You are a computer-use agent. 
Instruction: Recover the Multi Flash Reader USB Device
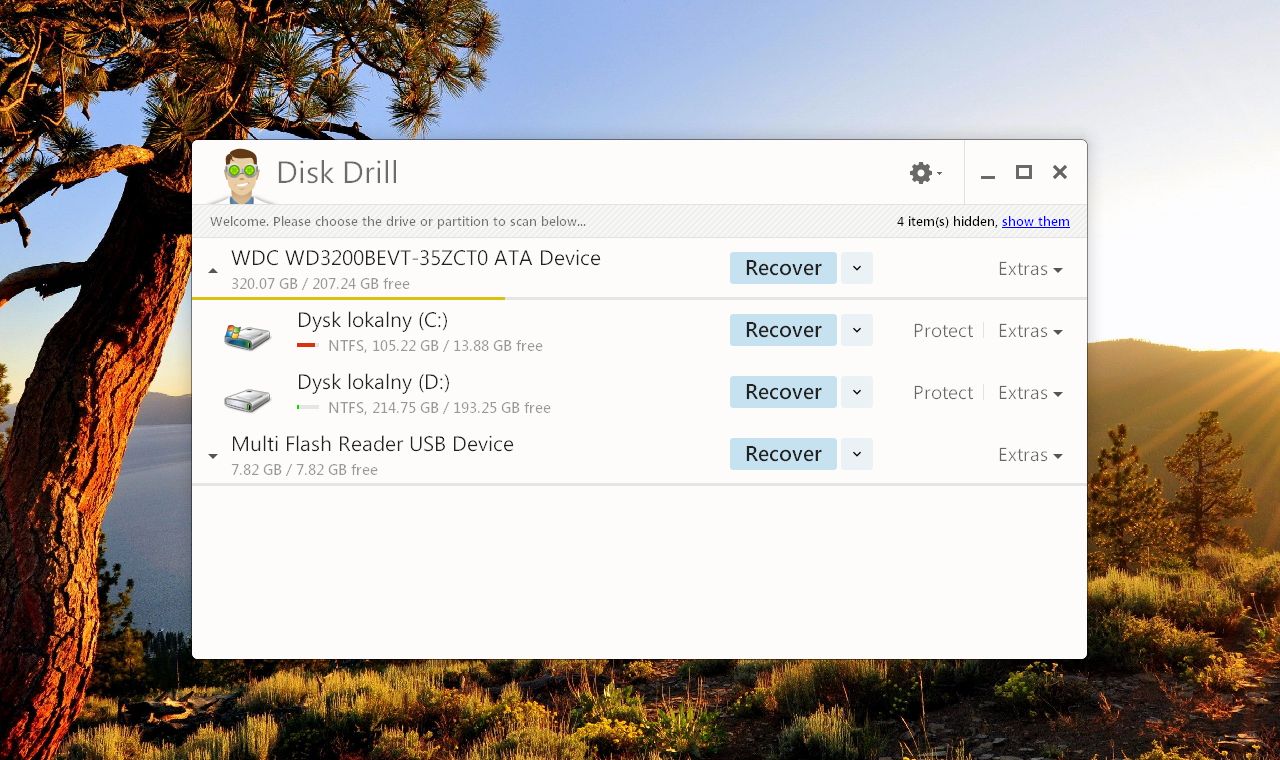click(x=783, y=454)
